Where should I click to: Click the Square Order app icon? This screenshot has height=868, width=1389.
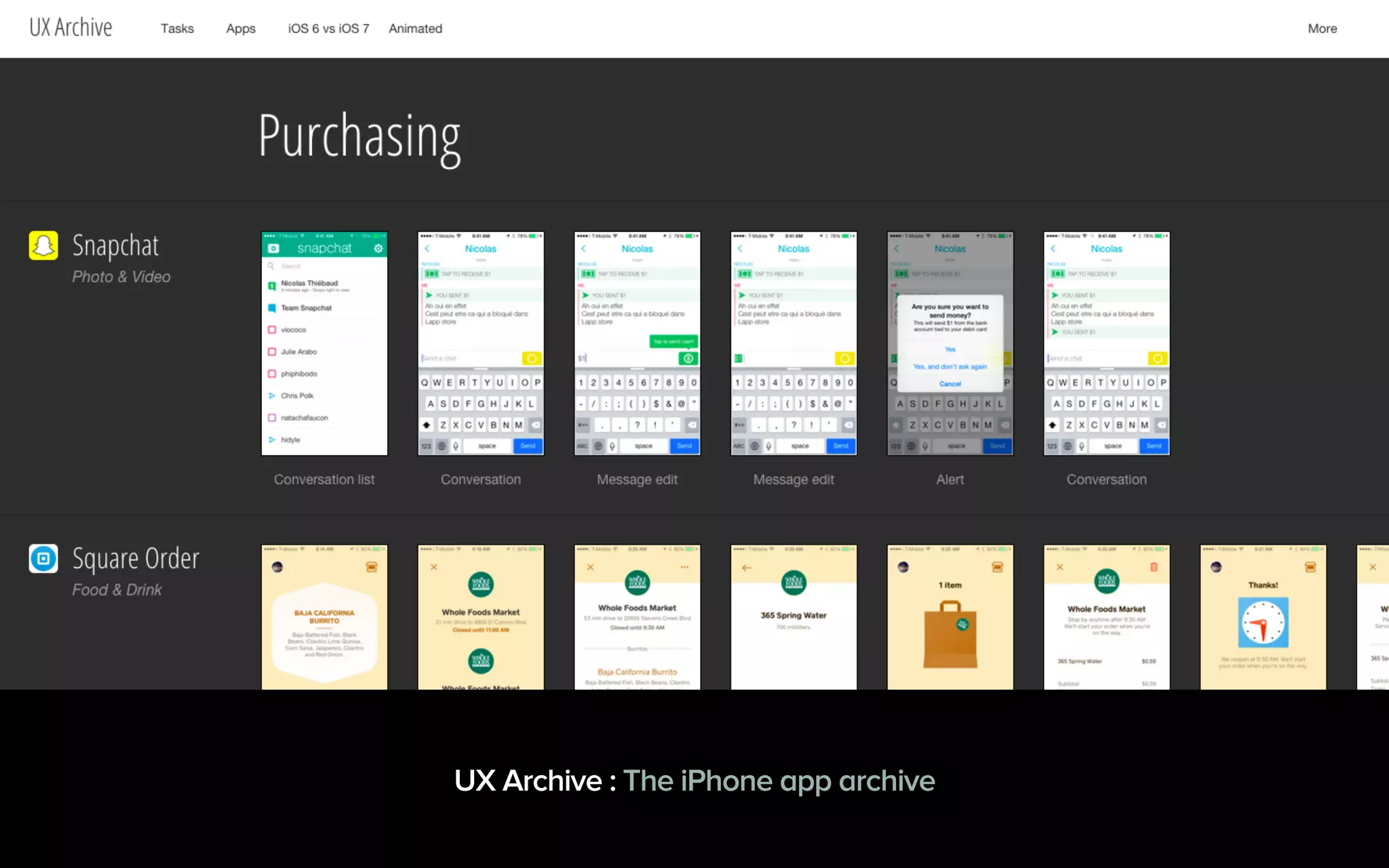pos(43,559)
